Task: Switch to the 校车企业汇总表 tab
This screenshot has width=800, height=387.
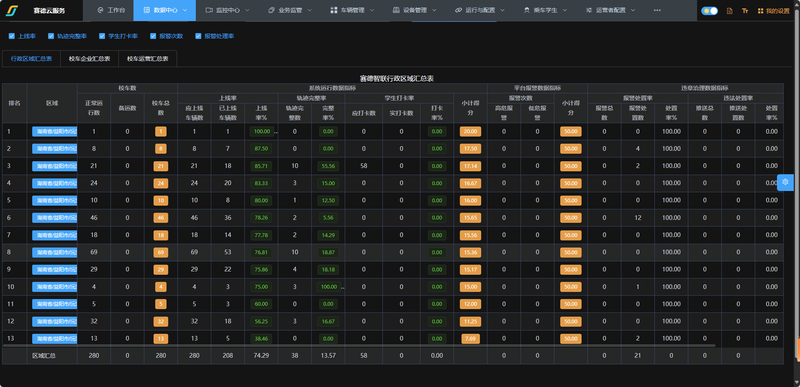Action: click(90, 59)
